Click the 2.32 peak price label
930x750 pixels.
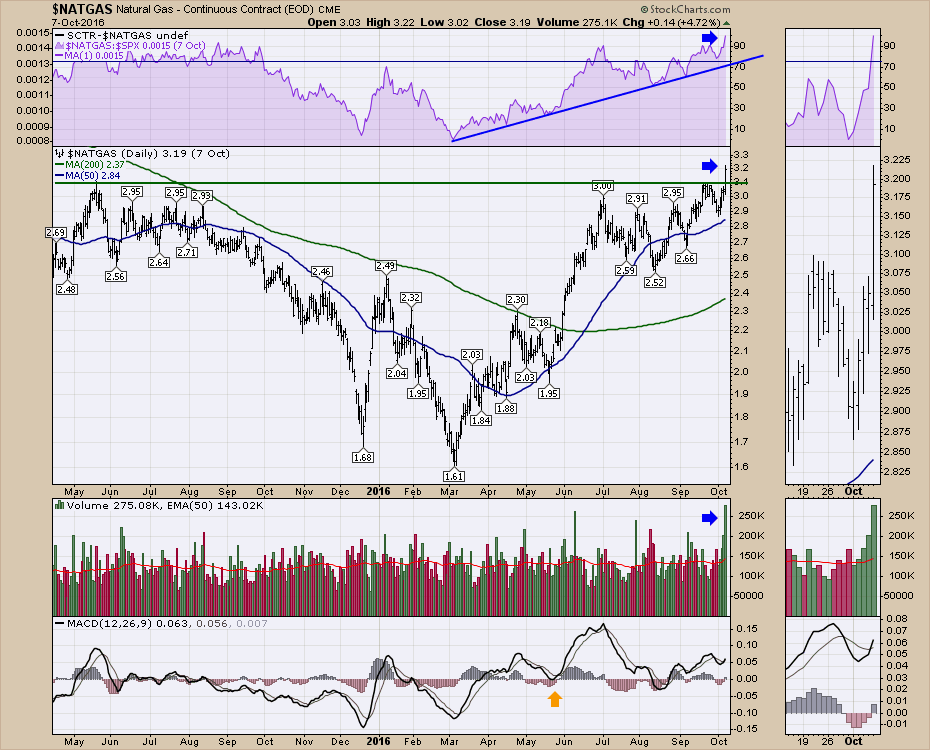click(410, 298)
